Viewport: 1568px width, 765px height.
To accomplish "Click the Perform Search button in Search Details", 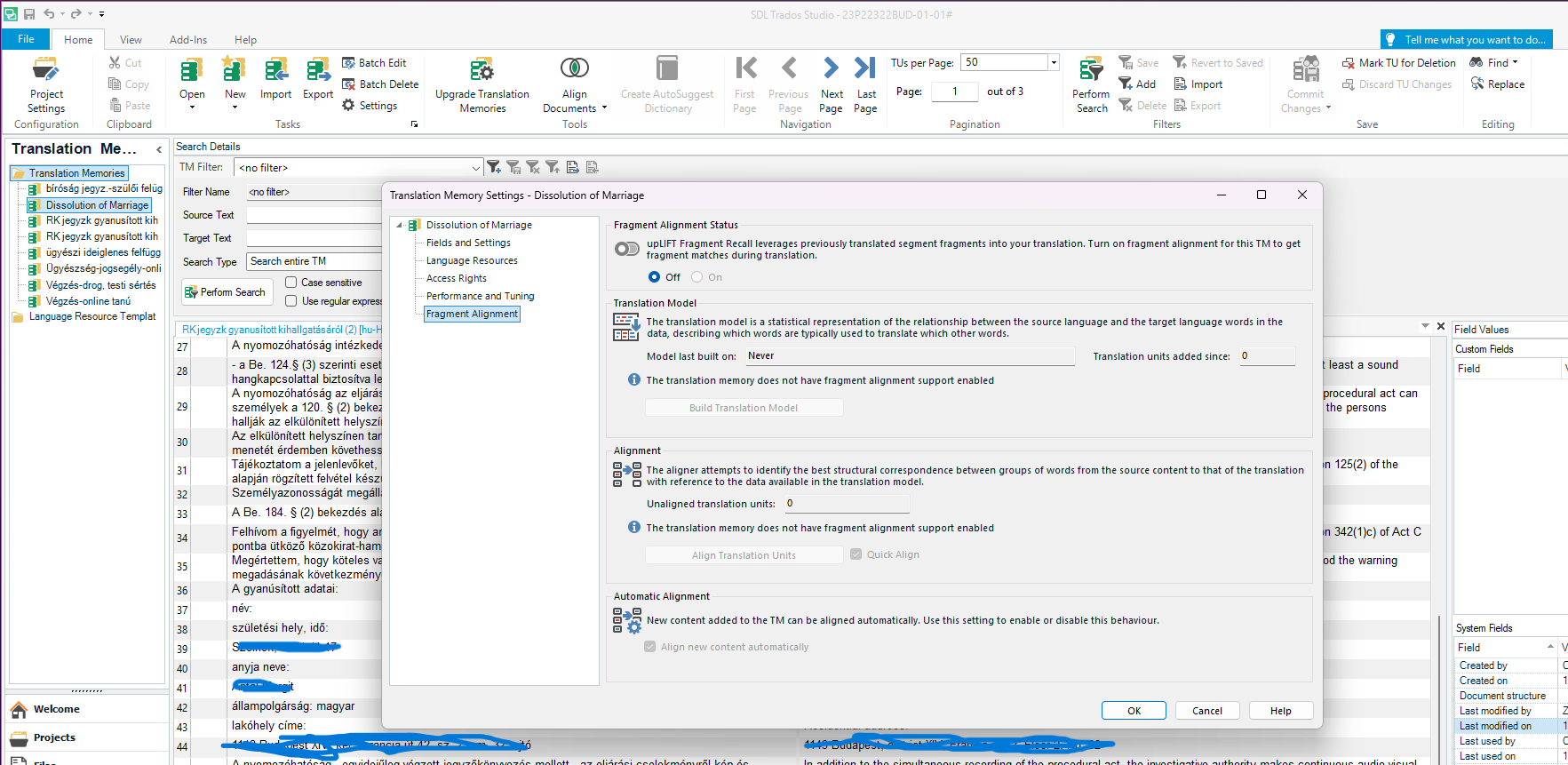I will point(227,292).
